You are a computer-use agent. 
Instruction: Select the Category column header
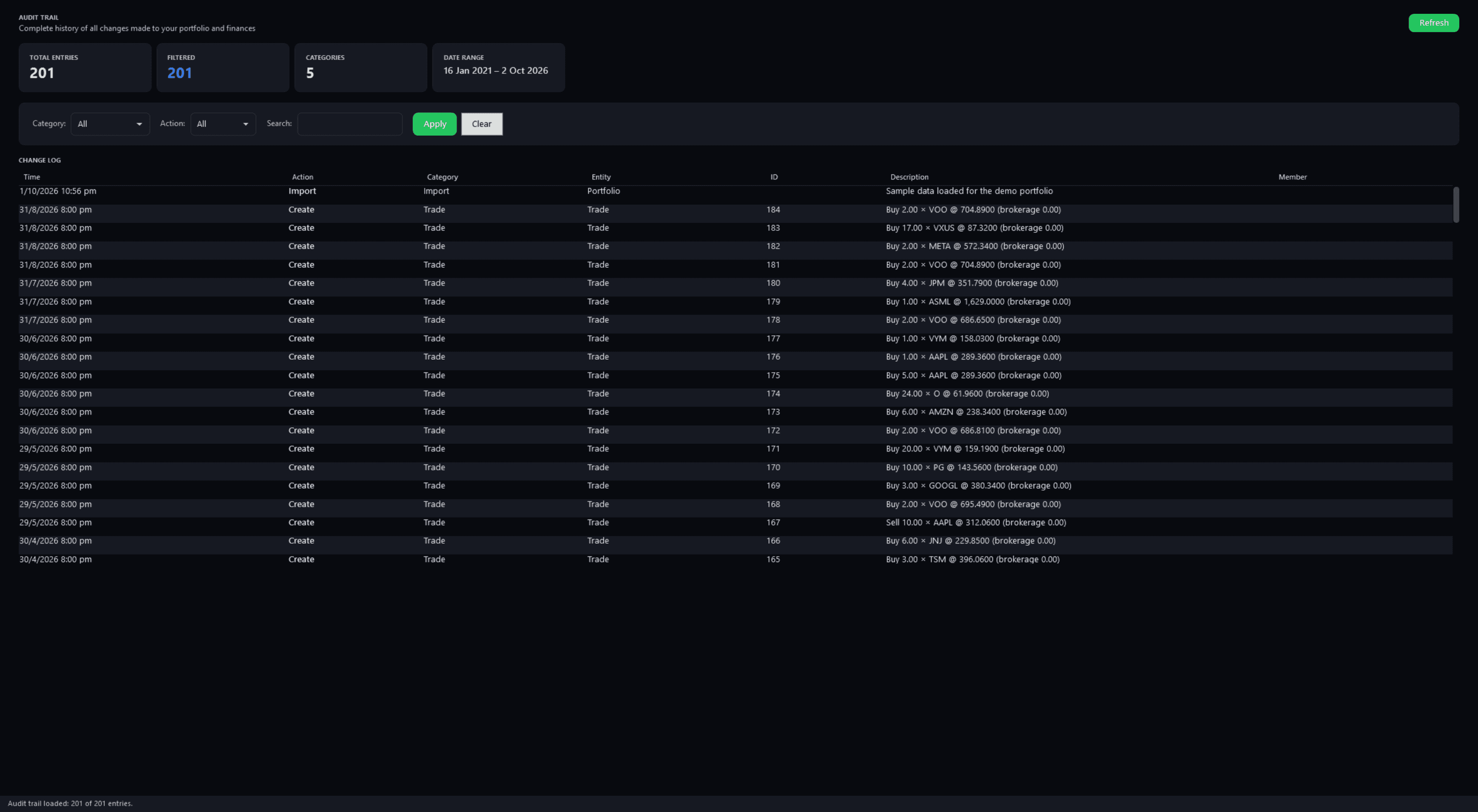[442, 177]
